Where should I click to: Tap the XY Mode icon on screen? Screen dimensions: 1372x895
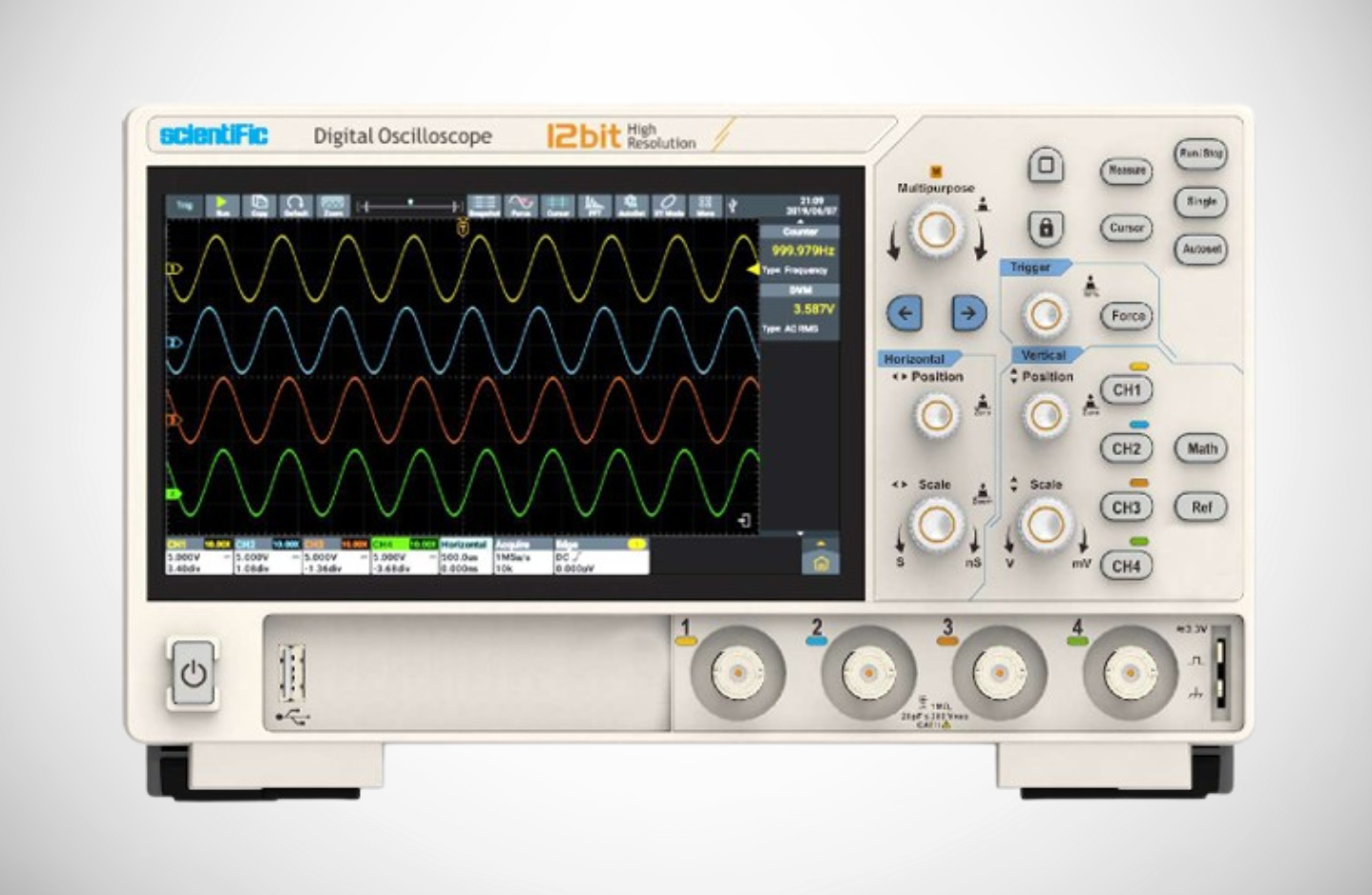pyautogui.click(x=669, y=206)
